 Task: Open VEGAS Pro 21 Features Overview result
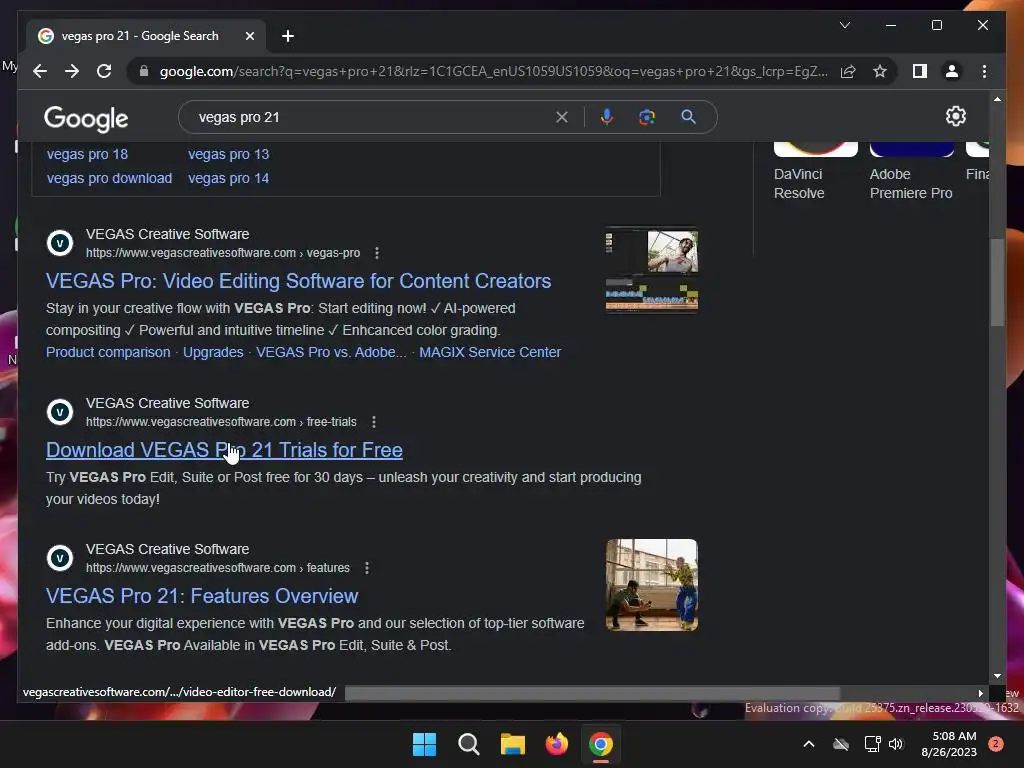point(202,596)
